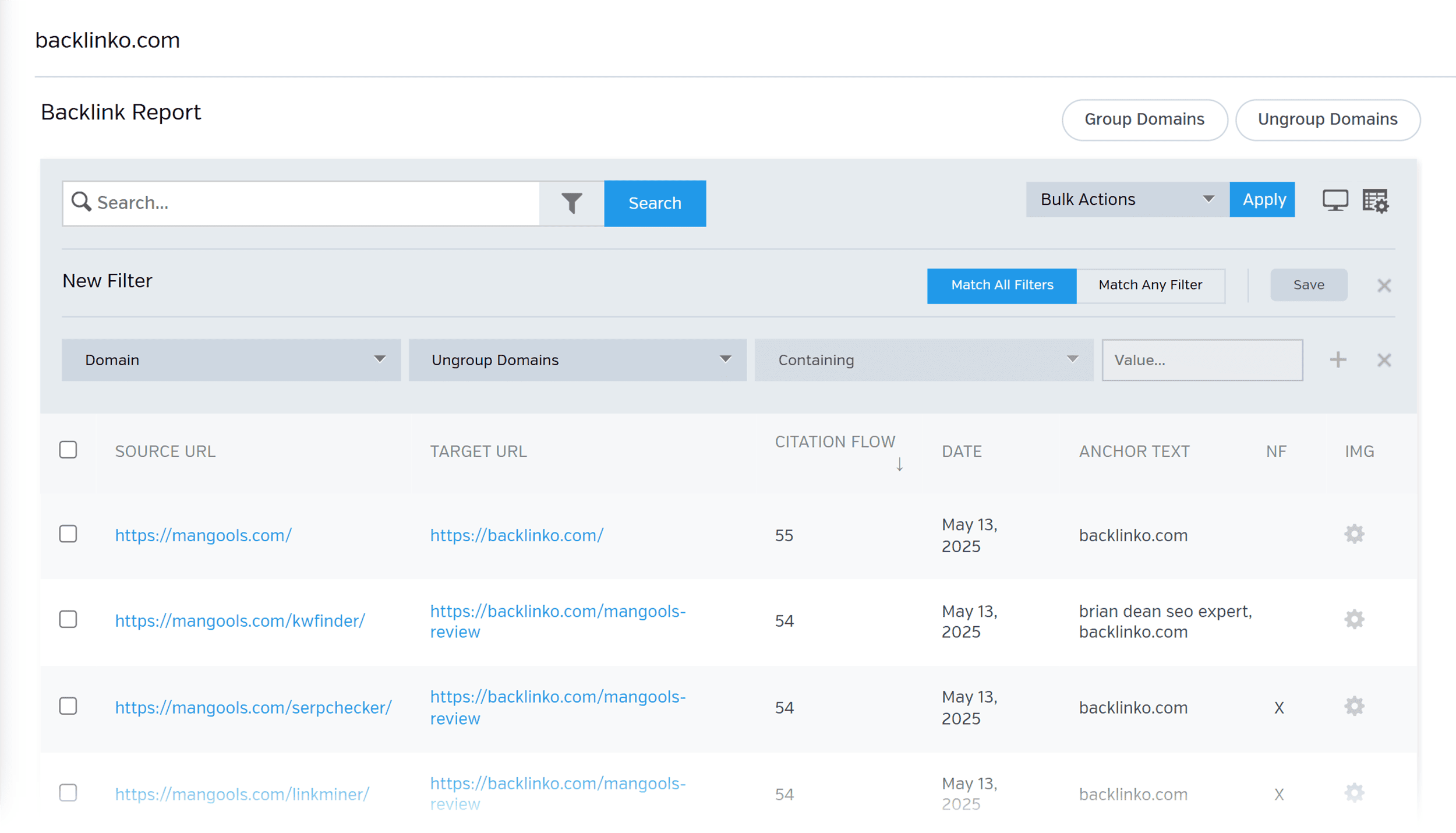Click the IMG column header
Screen dimensions: 1456x833
pyautogui.click(x=1359, y=451)
